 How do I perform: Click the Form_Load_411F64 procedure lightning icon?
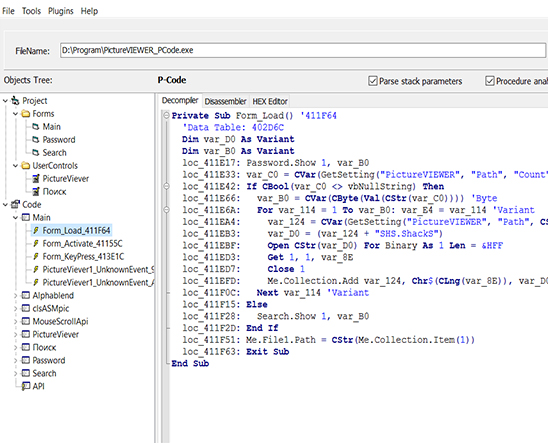click(36, 230)
